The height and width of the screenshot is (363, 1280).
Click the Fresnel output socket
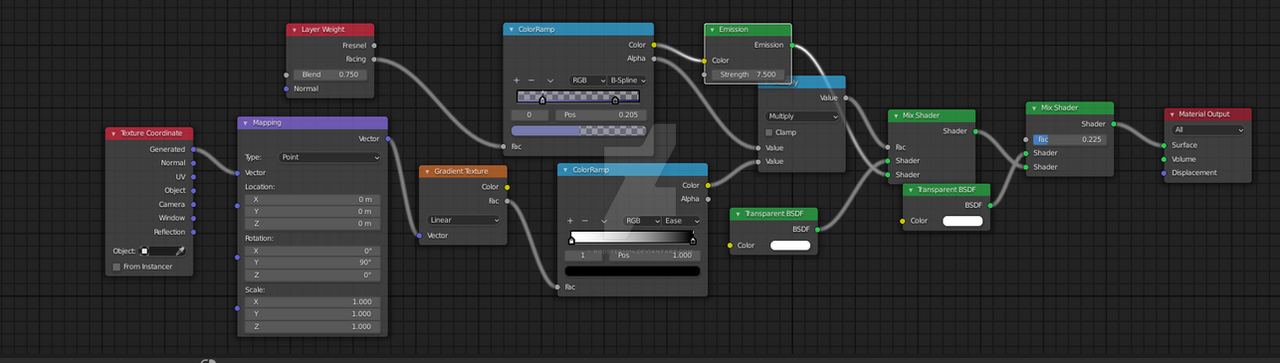point(374,45)
